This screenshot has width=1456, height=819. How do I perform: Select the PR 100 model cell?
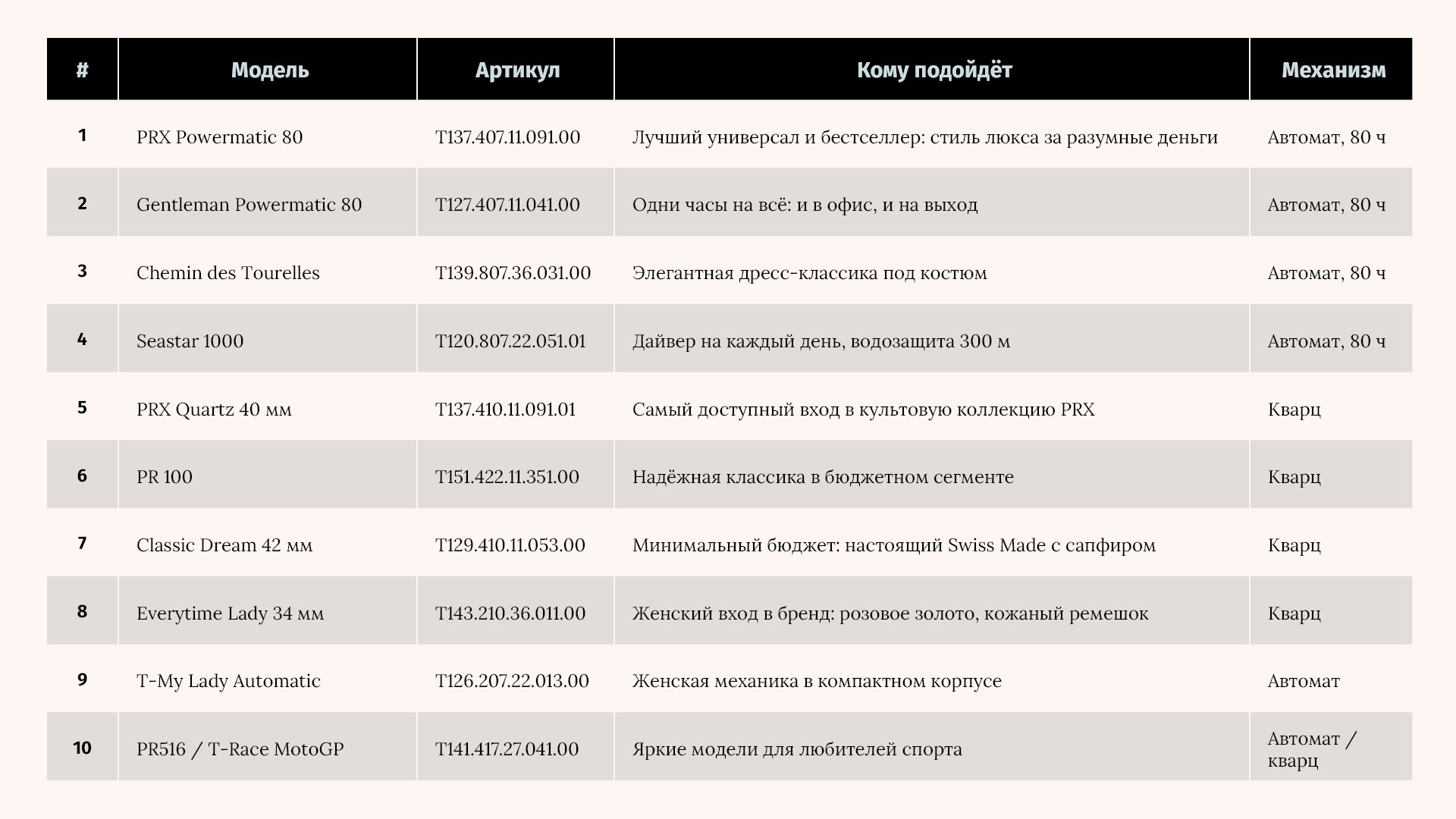click(268, 475)
